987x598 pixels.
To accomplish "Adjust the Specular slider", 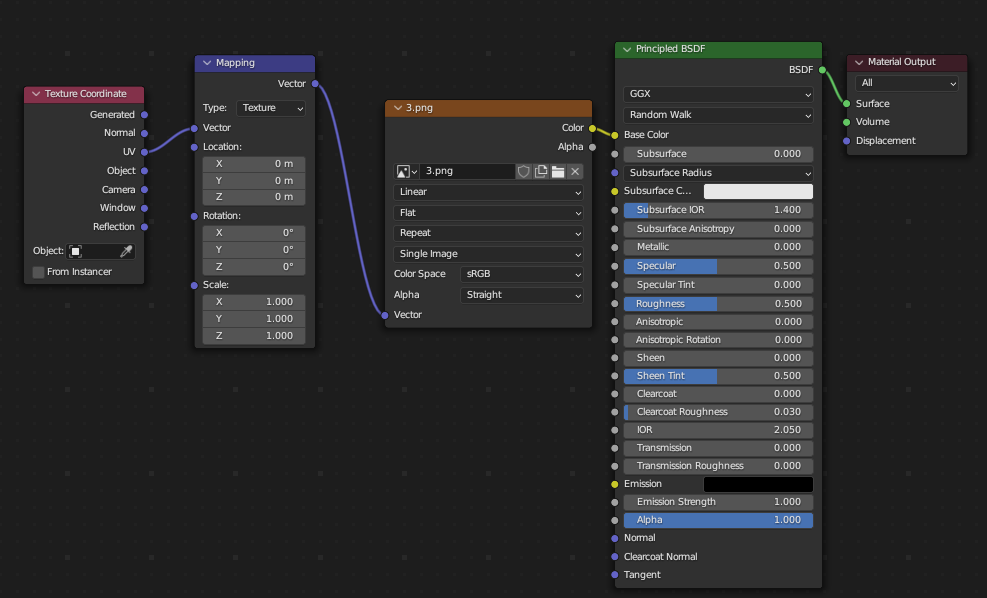I will (718, 266).
